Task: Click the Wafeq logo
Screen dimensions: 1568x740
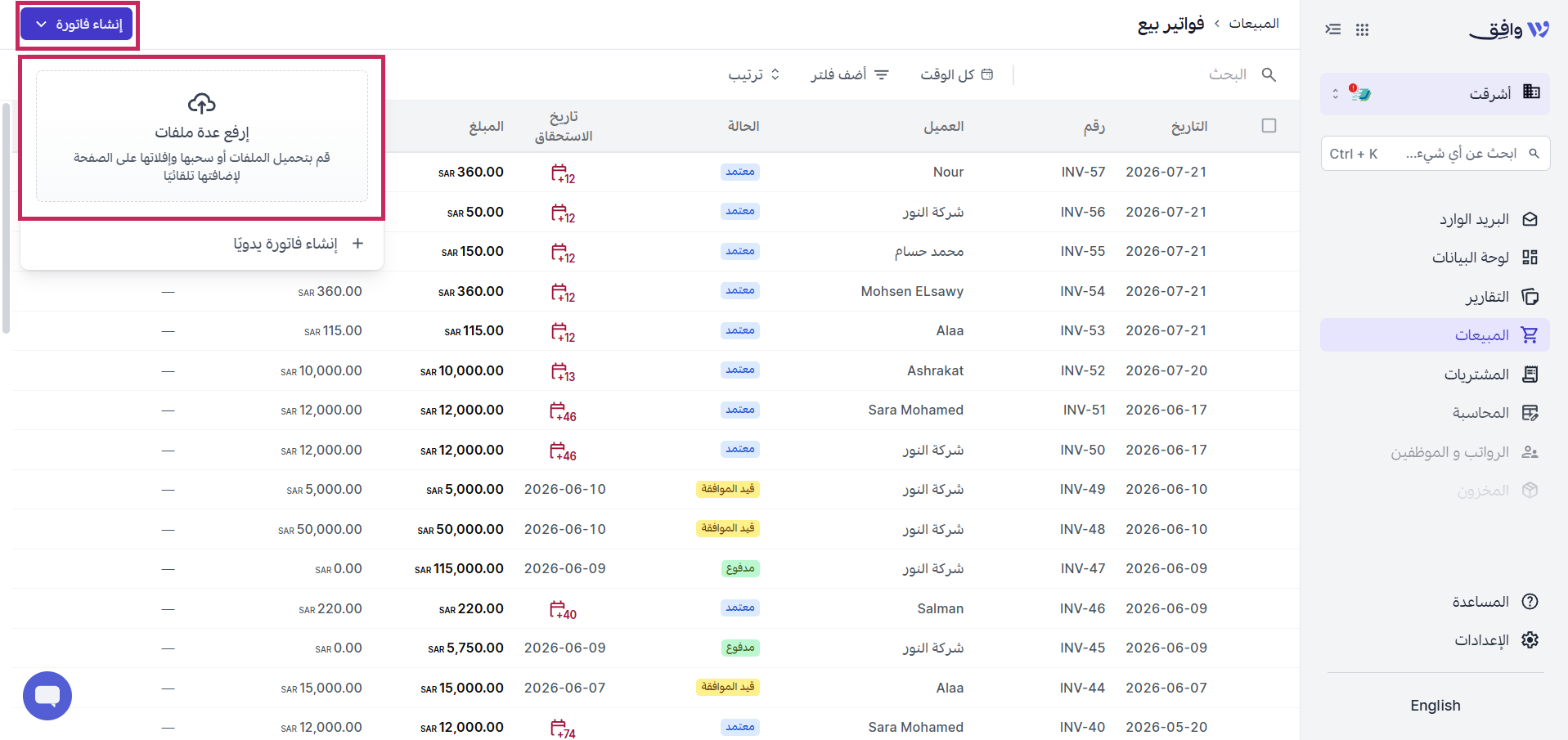Action: pyautogui.click(x=1509, y=29)
